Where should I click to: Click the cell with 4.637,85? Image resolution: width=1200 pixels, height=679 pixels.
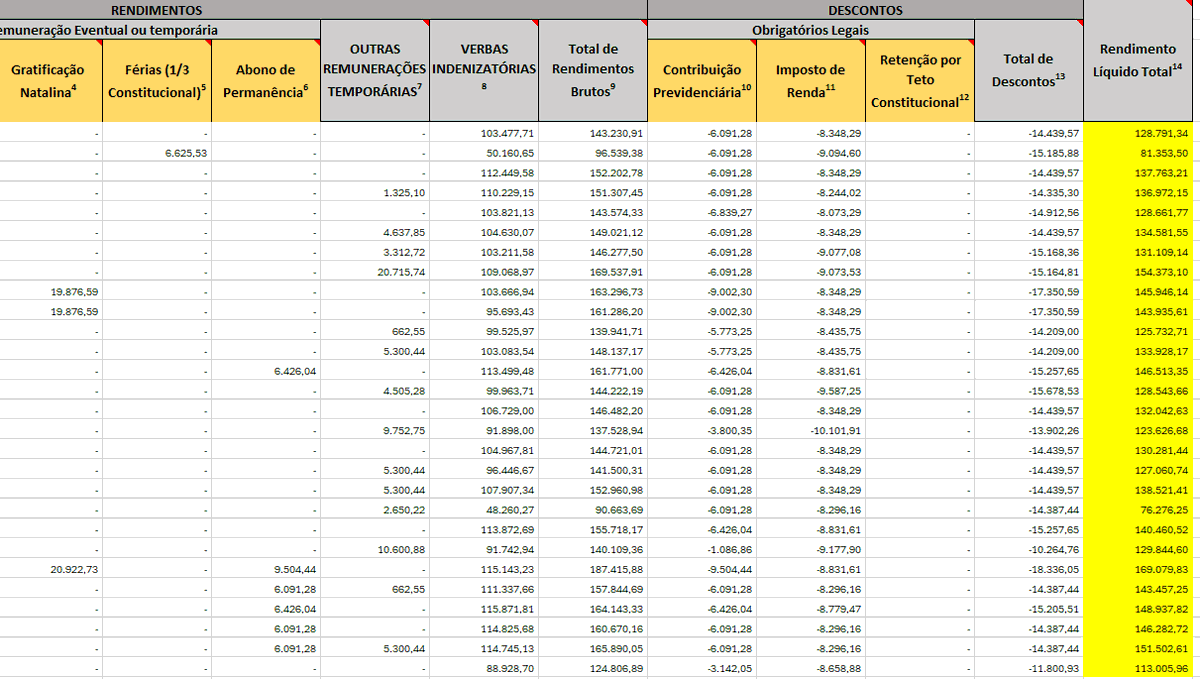pos(375,232)
